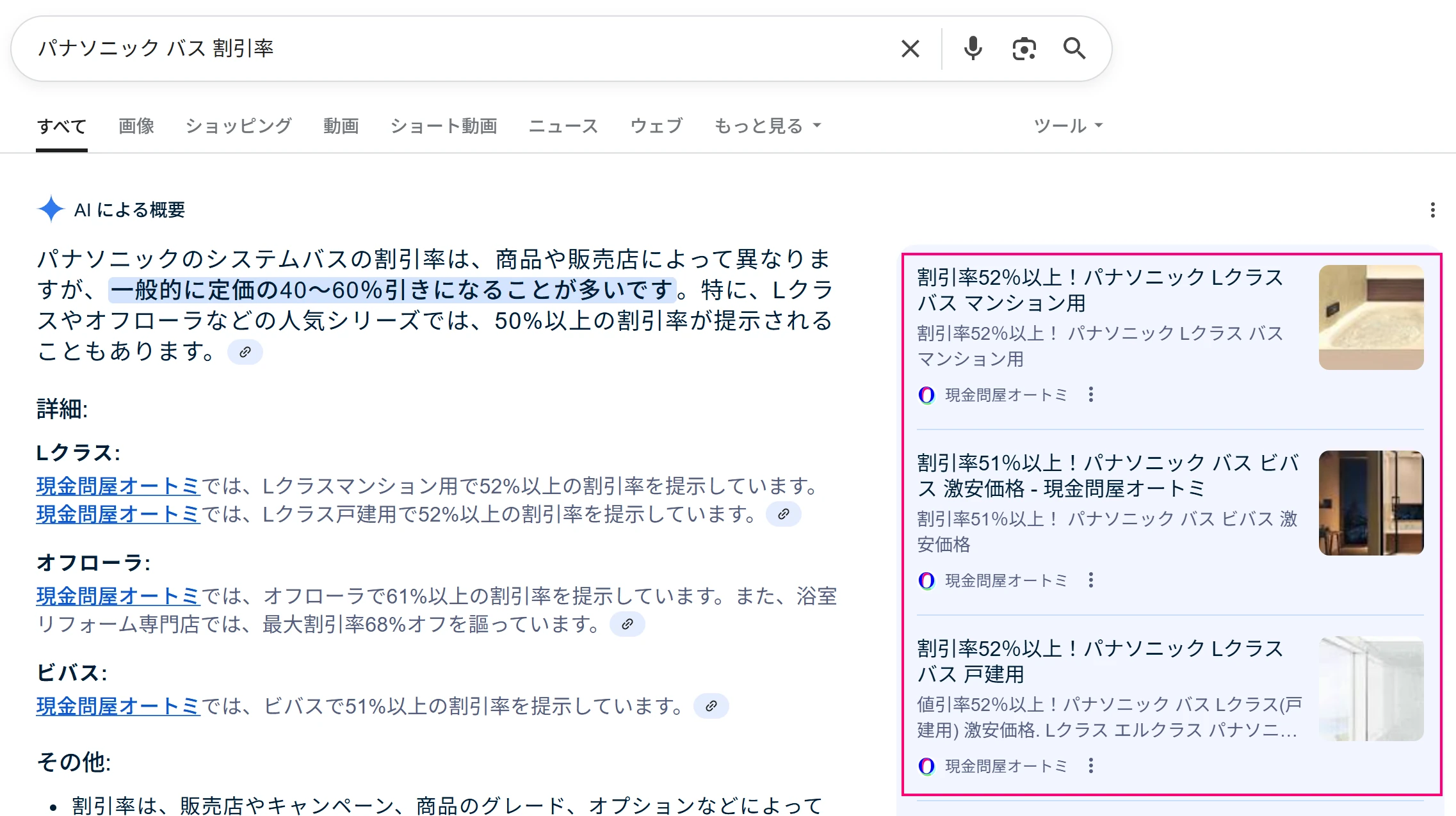
Task: Clear the search query with the X icon
Action: pyautogui.click(x=910, y=49)
